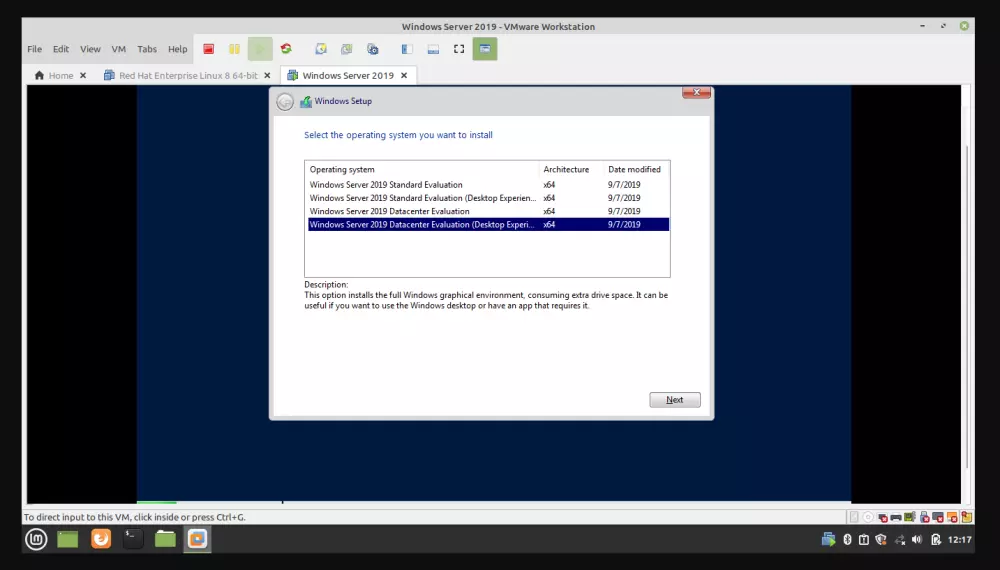Open the Tabs menu
The width and height of the screenshot is (1000, 570).
click(x=147, y=49)
